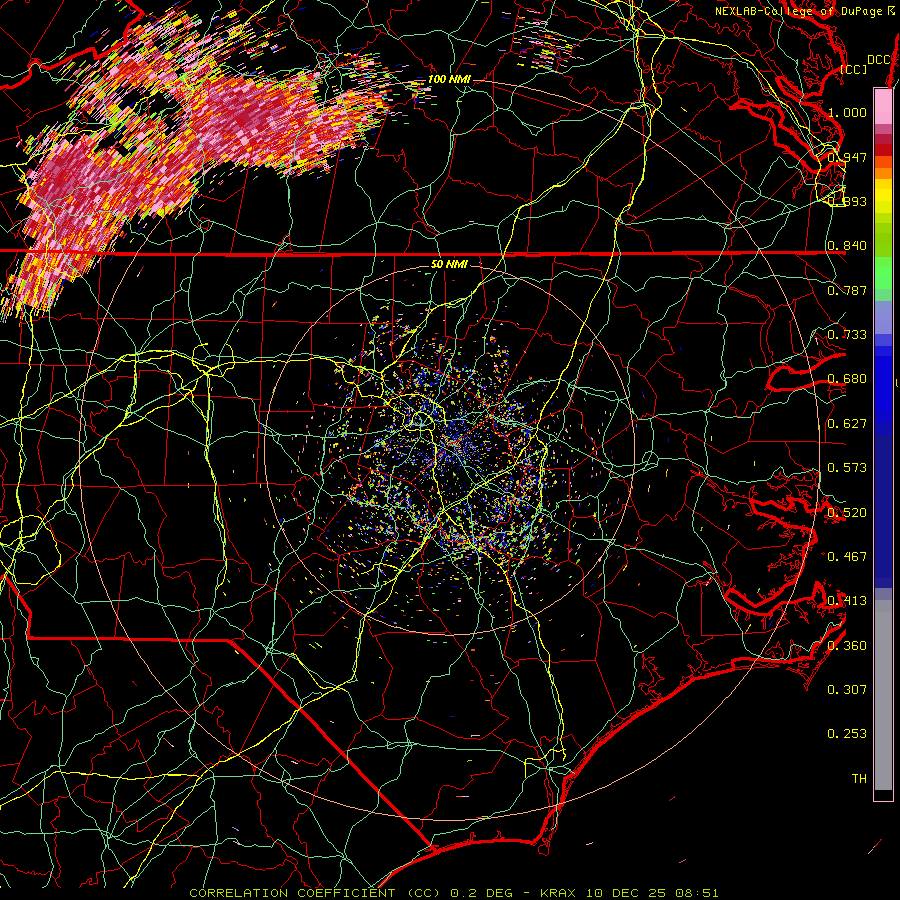
Task: Click the 50 NMI range ring label
Action: (x=449, y=264)
